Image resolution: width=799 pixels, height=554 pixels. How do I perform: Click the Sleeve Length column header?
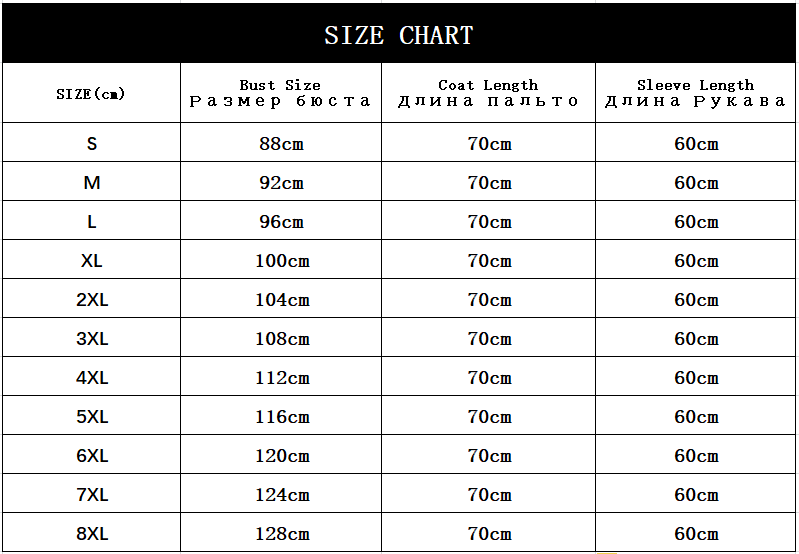click(696, 93)
